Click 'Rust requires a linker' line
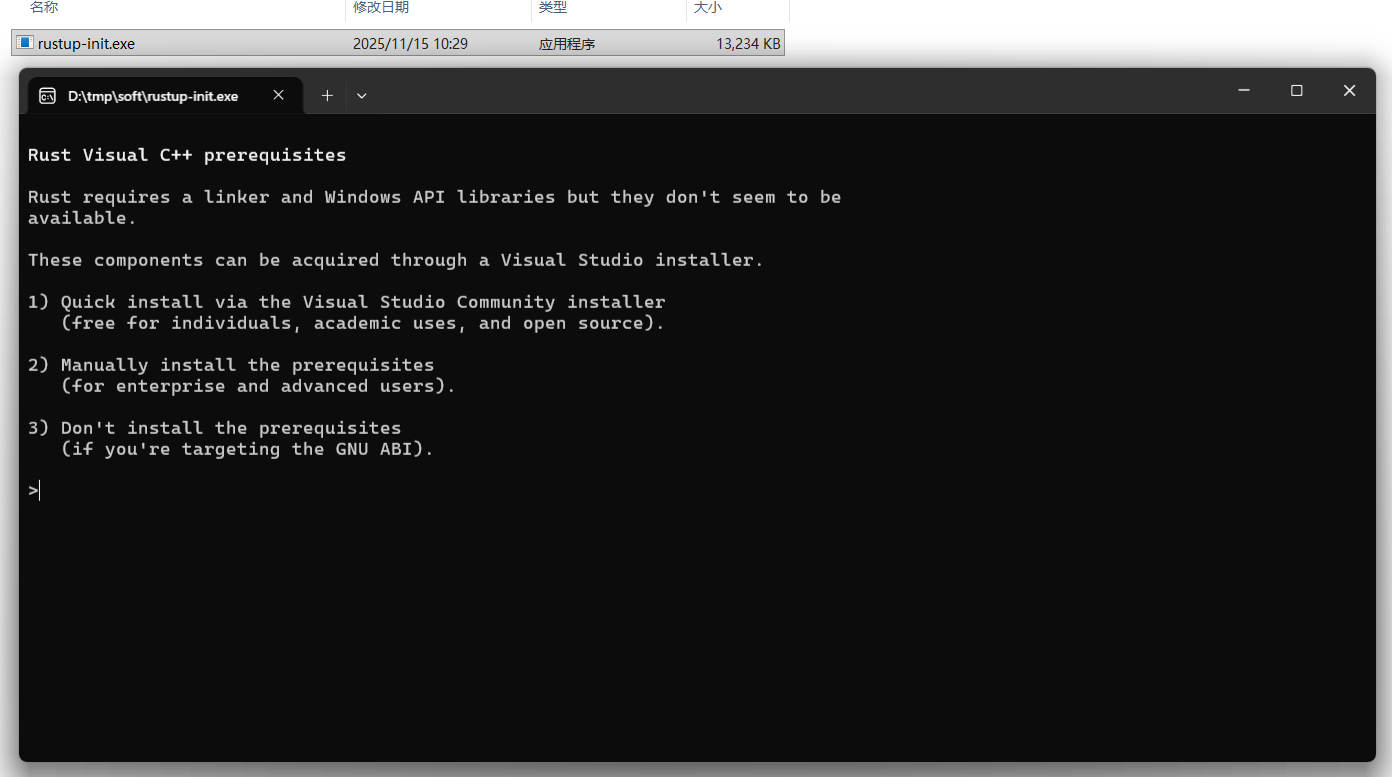The image size is (1392, 777). 434,197
